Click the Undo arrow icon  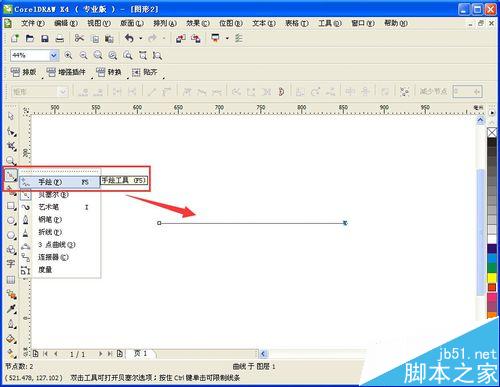click(x=130, y=39)
